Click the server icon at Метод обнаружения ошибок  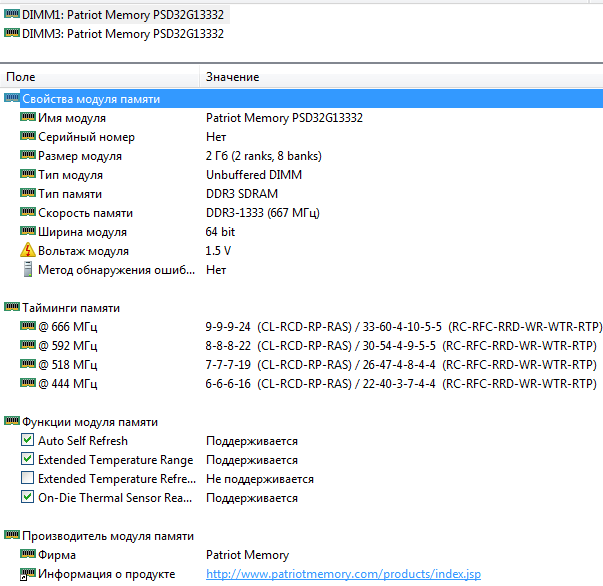pos(28,269)
